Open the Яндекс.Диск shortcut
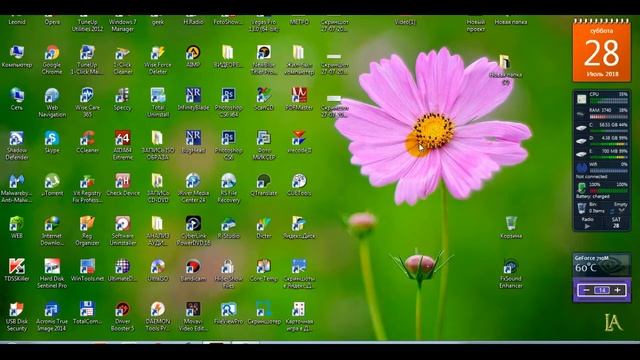Image resolution: width=640 pixels, height=360 pixels. pos(299,228)
